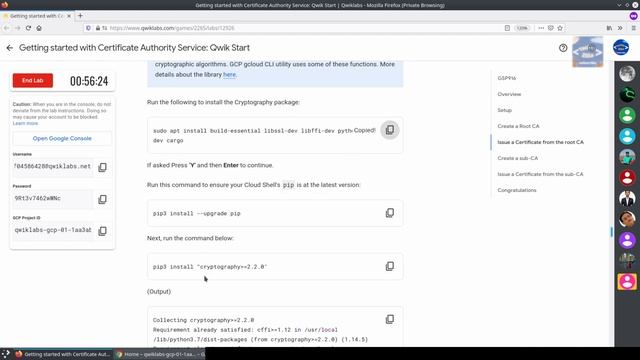Screen dimensions: 640x360
Task: Open a new browser tab
Action: (x=80, y=16)
